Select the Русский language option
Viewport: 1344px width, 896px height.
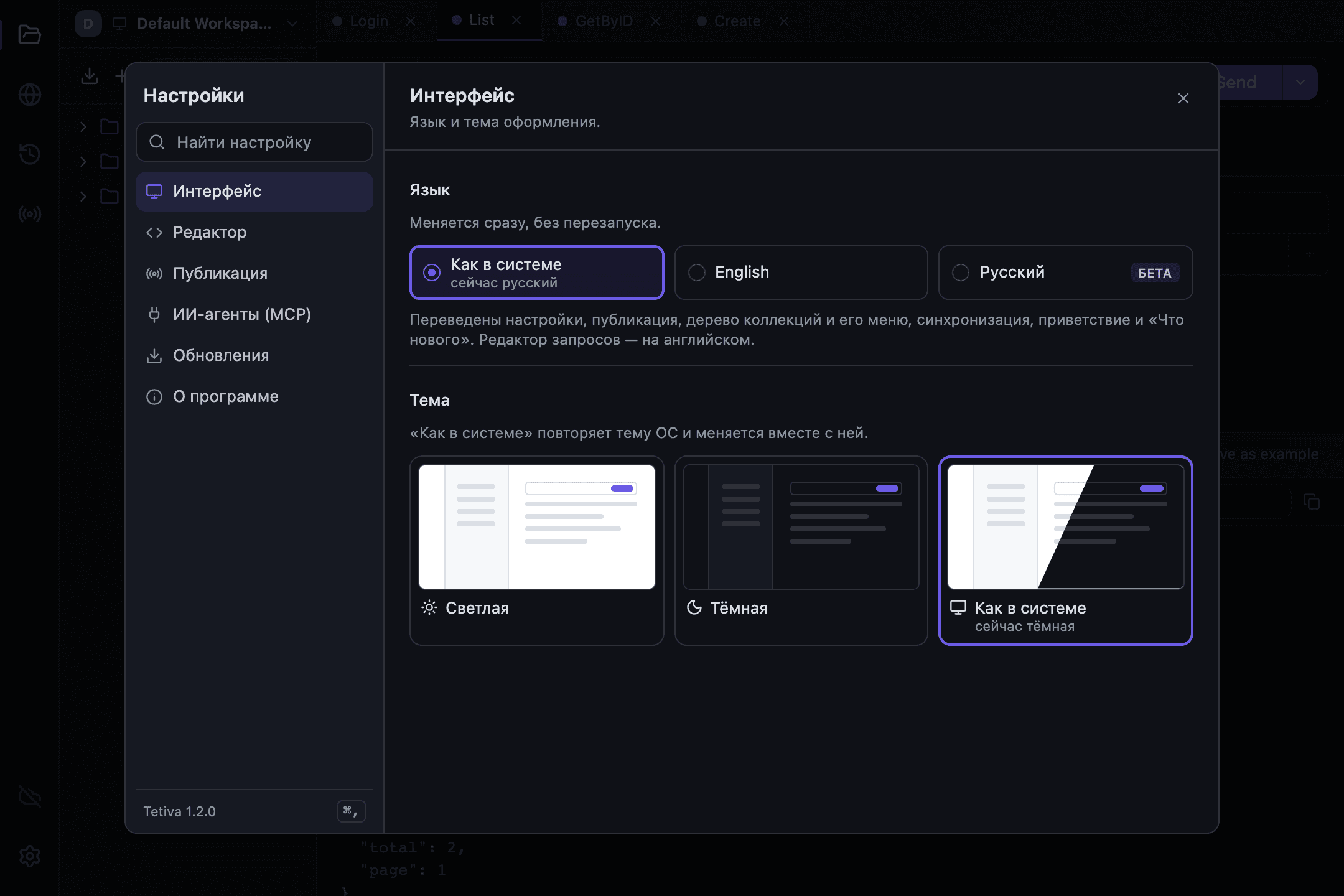(x=1065, y=273)
